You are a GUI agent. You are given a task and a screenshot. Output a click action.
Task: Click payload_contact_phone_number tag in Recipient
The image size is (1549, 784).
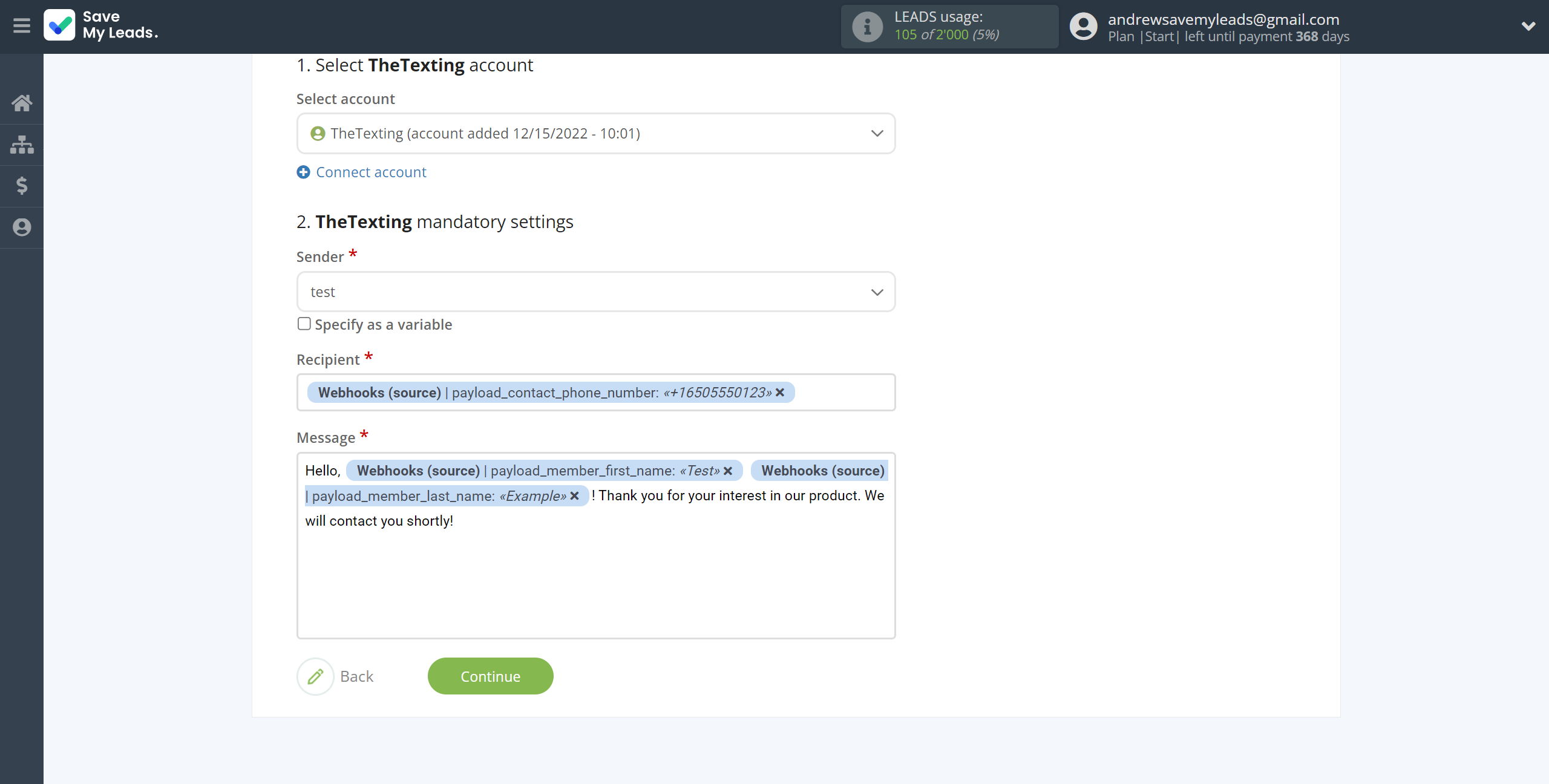551,393
